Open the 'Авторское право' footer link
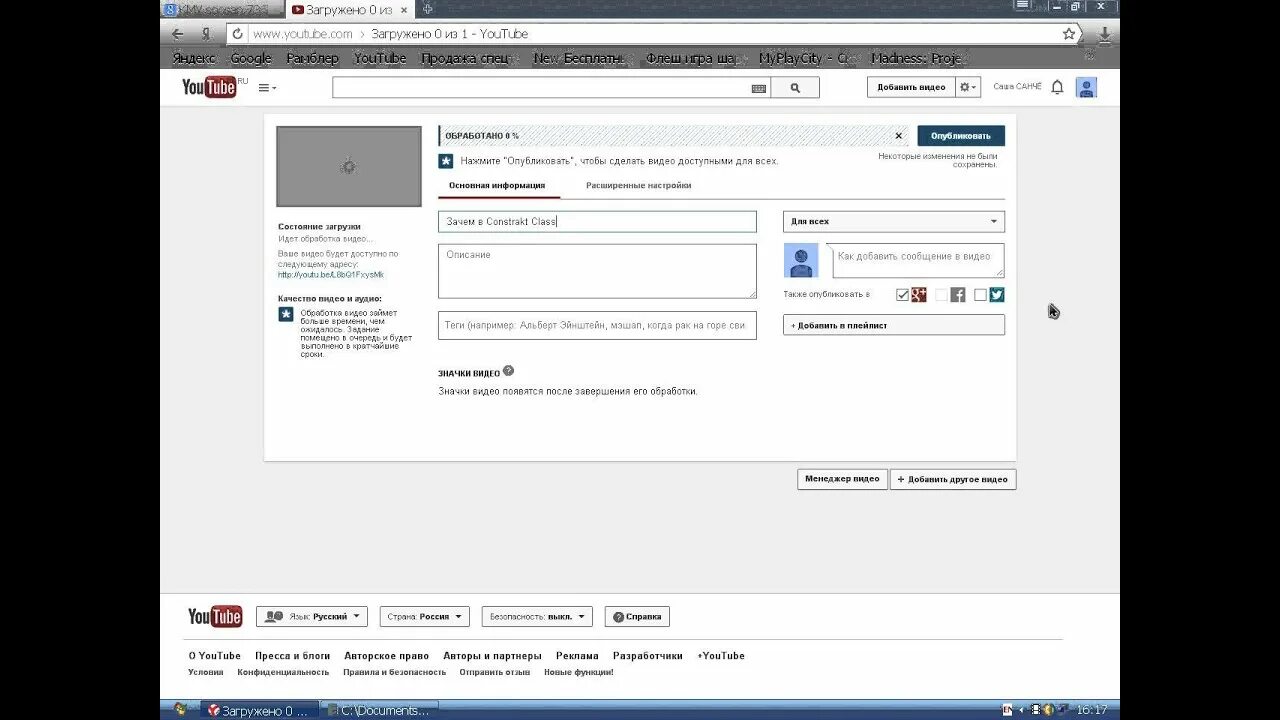Viewport: 1280px width, 720px height. tap(386, 656)
